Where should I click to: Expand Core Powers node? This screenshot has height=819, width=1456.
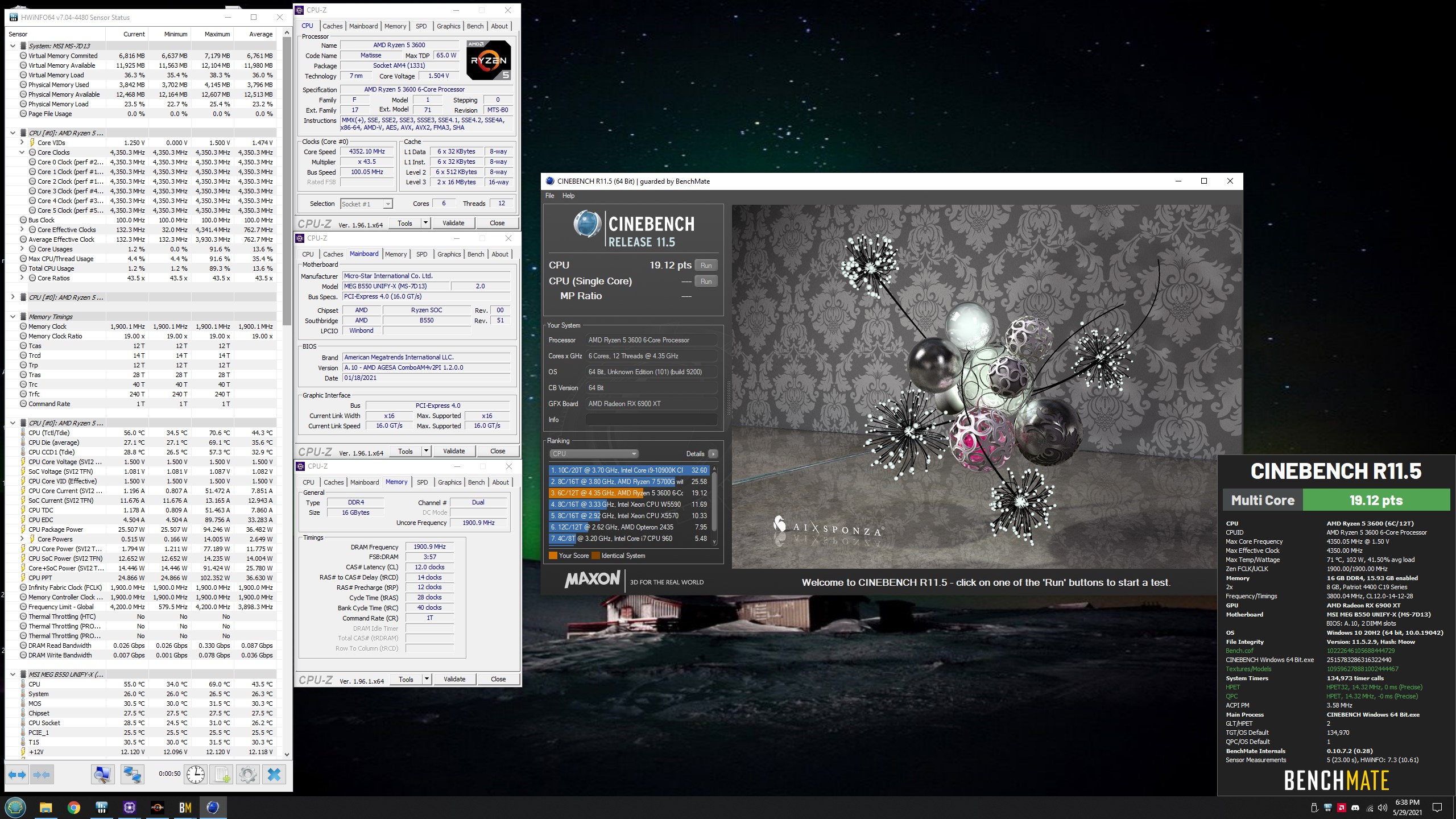click(22, 539)
